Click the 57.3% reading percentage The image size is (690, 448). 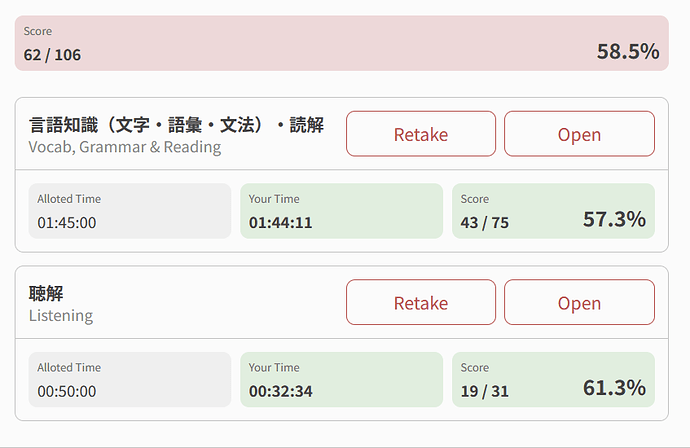click(614, 219)
